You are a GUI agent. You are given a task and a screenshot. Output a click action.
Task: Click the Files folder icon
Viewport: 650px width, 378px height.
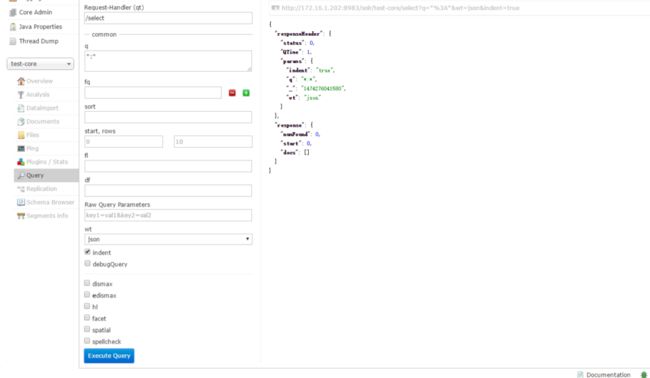coord(21,135)
